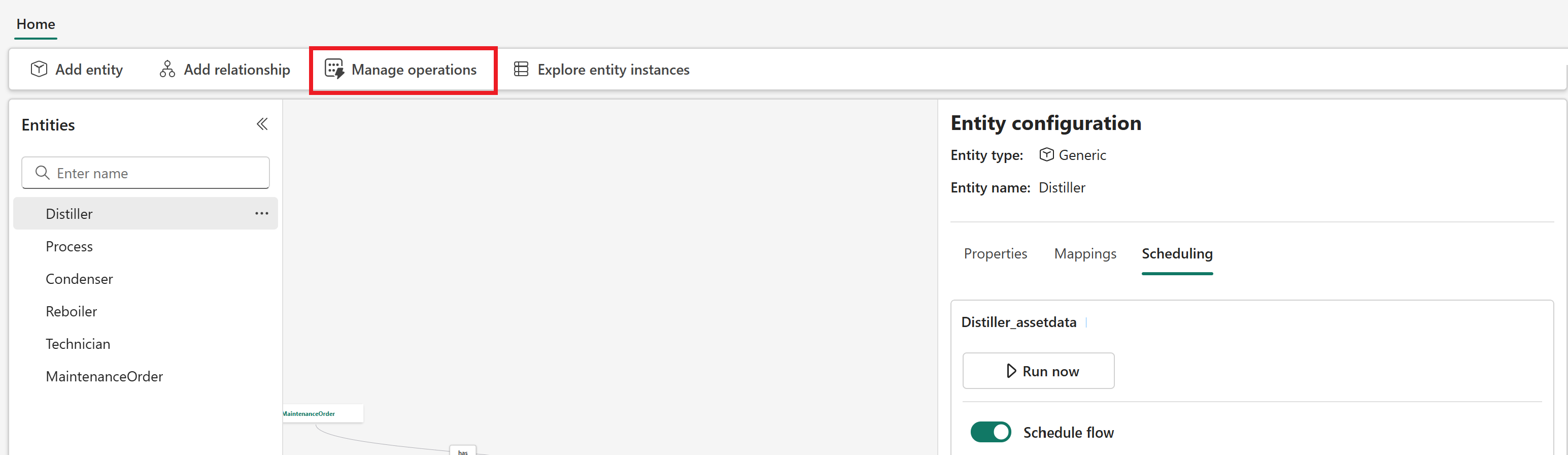The image size is (1568, 455).
Task: Click the Add entity cube icon
Action: (39, 69)
